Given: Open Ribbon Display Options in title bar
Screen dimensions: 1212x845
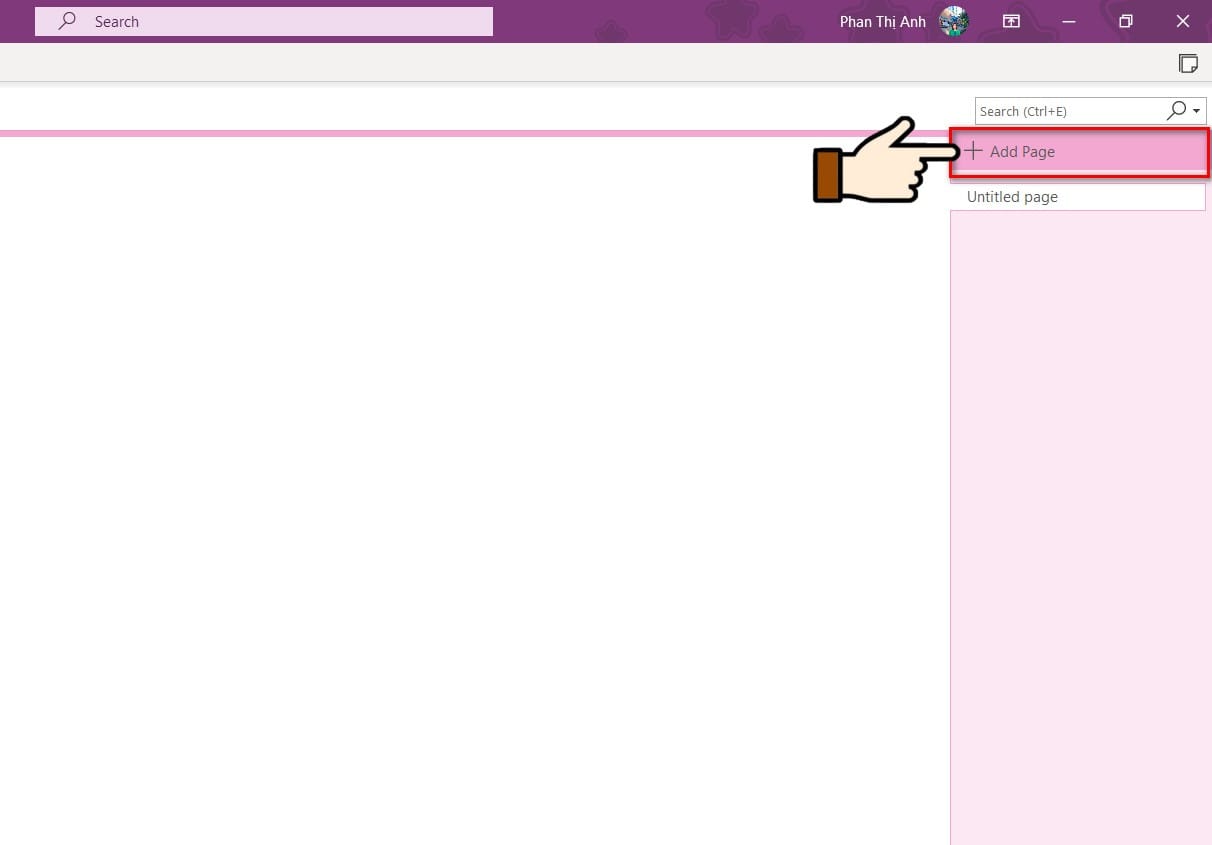Looking at the screenshot, I should 1011,21.
